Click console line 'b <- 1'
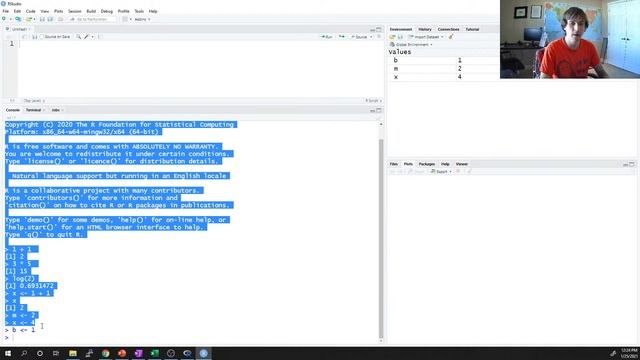Screen dimensions: 640x360 [24, 330]
